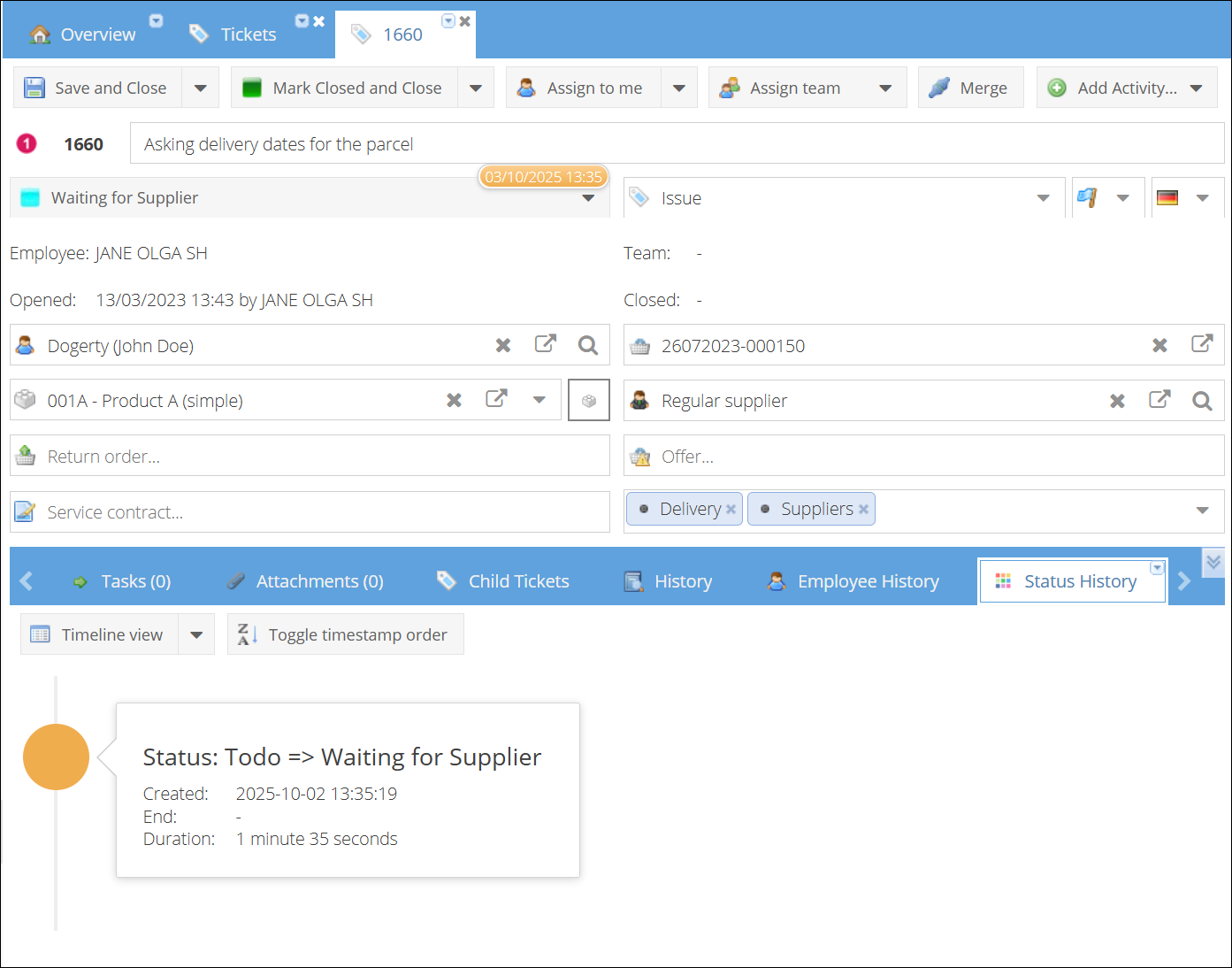The width and height of the screenshot is (1232, 968).
Task: Click the product box icon button
Action: pos(588,401)
